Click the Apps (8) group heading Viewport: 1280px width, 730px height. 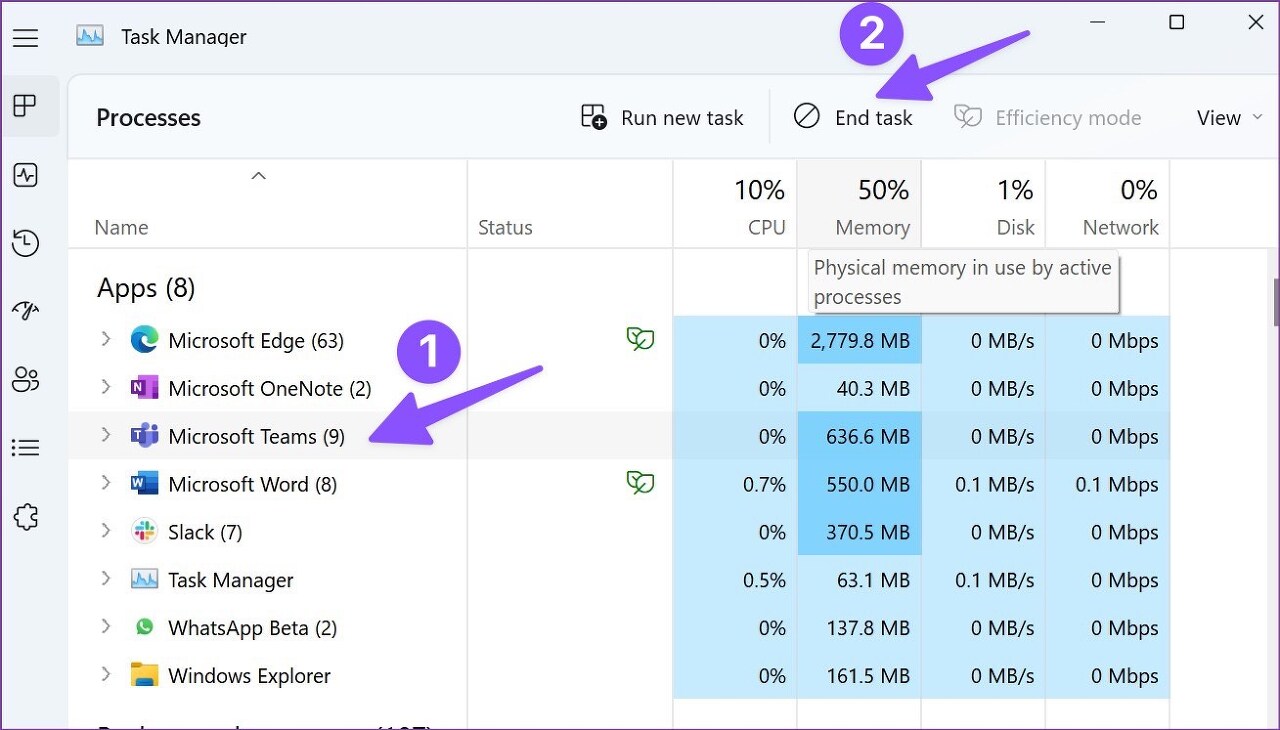click(x=146, y=288)
